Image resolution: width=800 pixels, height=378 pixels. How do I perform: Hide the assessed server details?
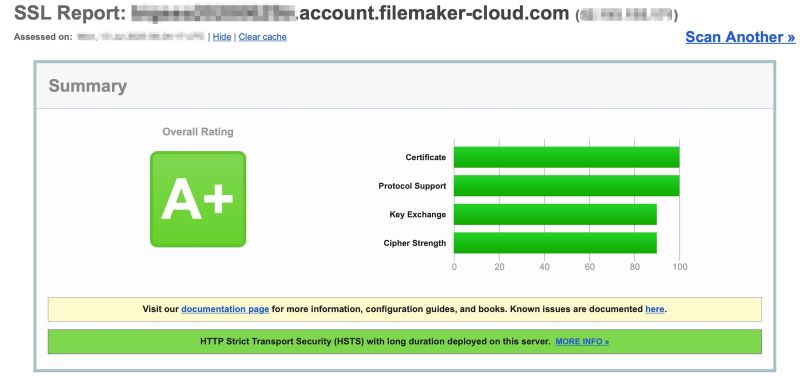(x=221, y=37)
